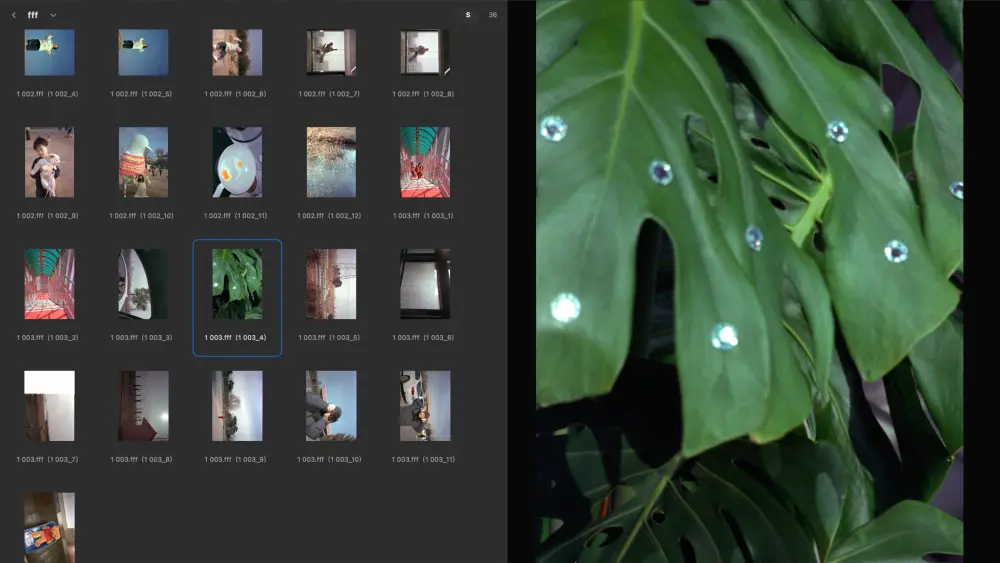Select thumbnail 1 002_4 of child on blue
This screenshot has height=563, width=1000.
49,52
